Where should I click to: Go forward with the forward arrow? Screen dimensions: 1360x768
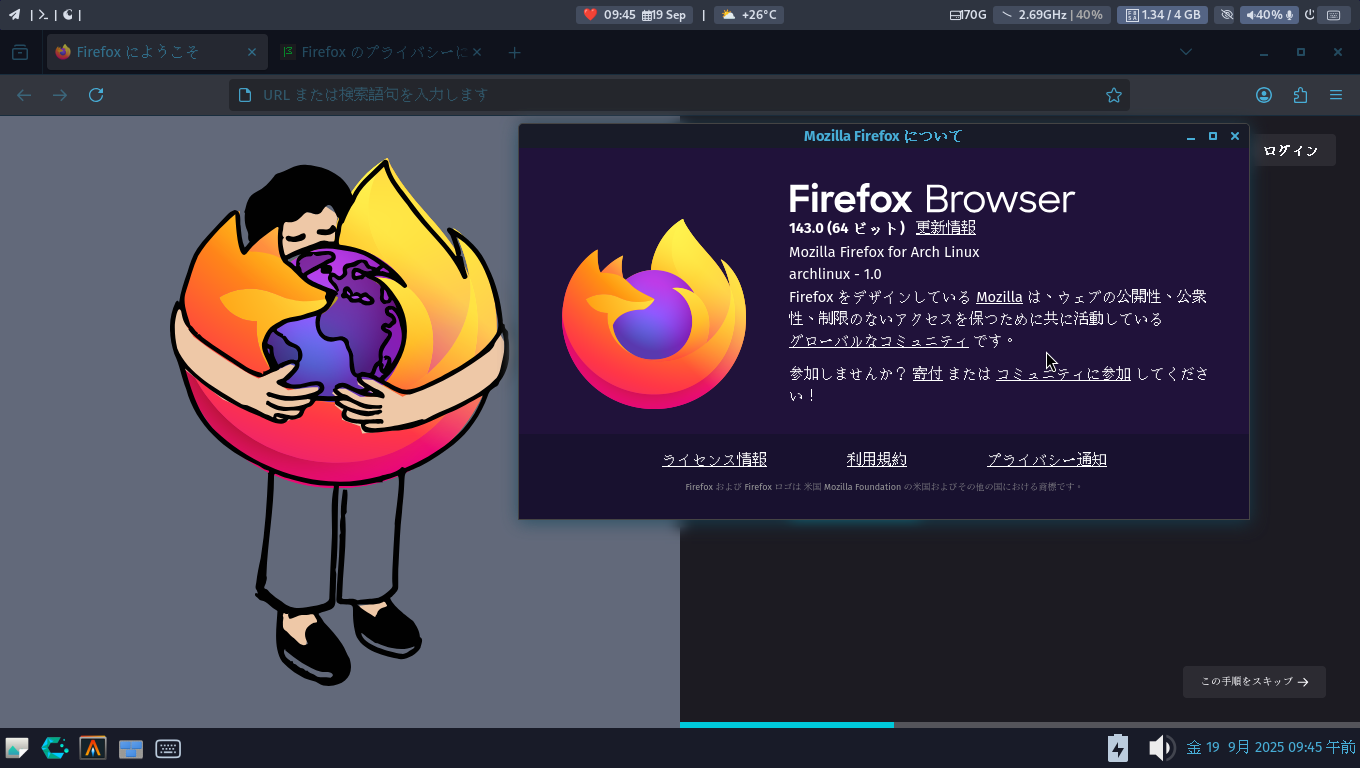[60, 95]
